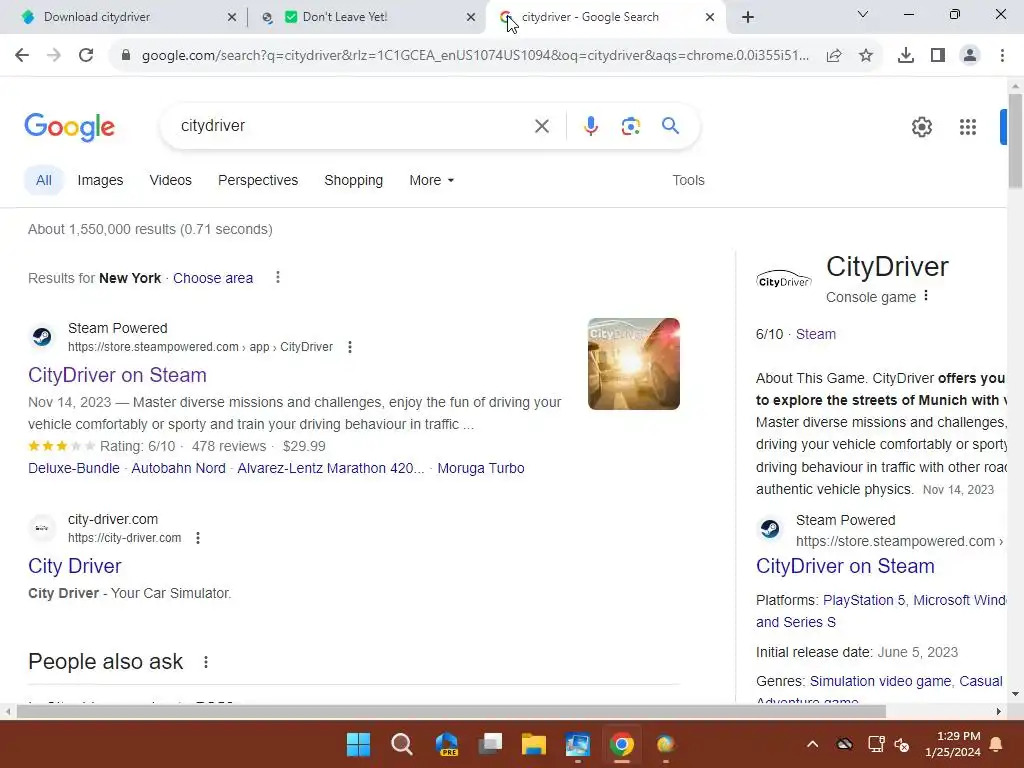
Task: Click PlayStation 5 platform link
Action: [863, 600]
